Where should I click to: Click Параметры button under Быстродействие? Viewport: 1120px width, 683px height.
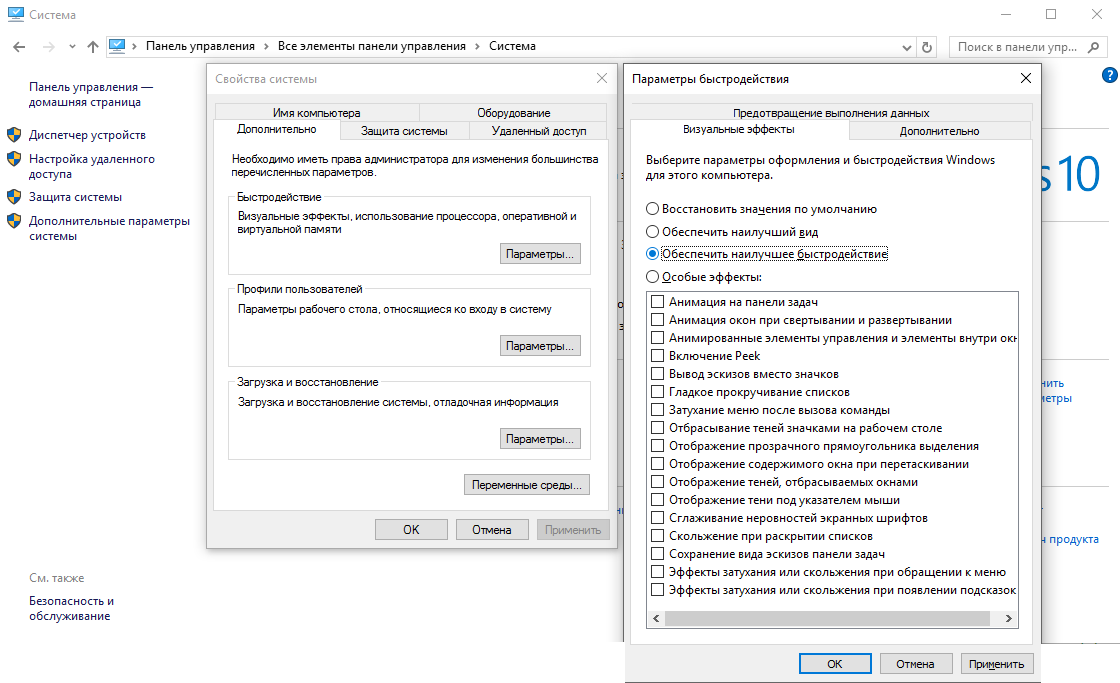540,254
